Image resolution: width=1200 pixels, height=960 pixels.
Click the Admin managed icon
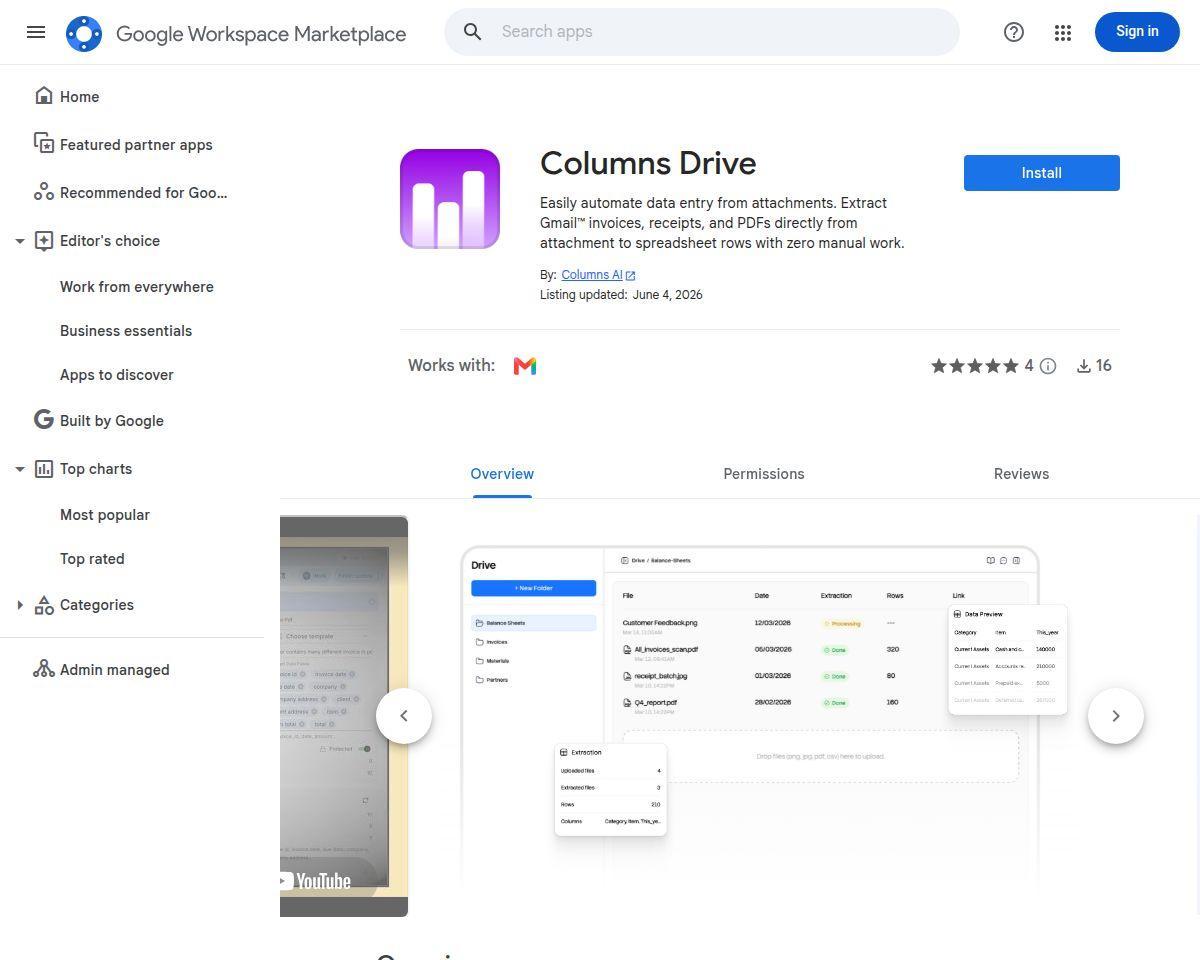pos(44,669)
